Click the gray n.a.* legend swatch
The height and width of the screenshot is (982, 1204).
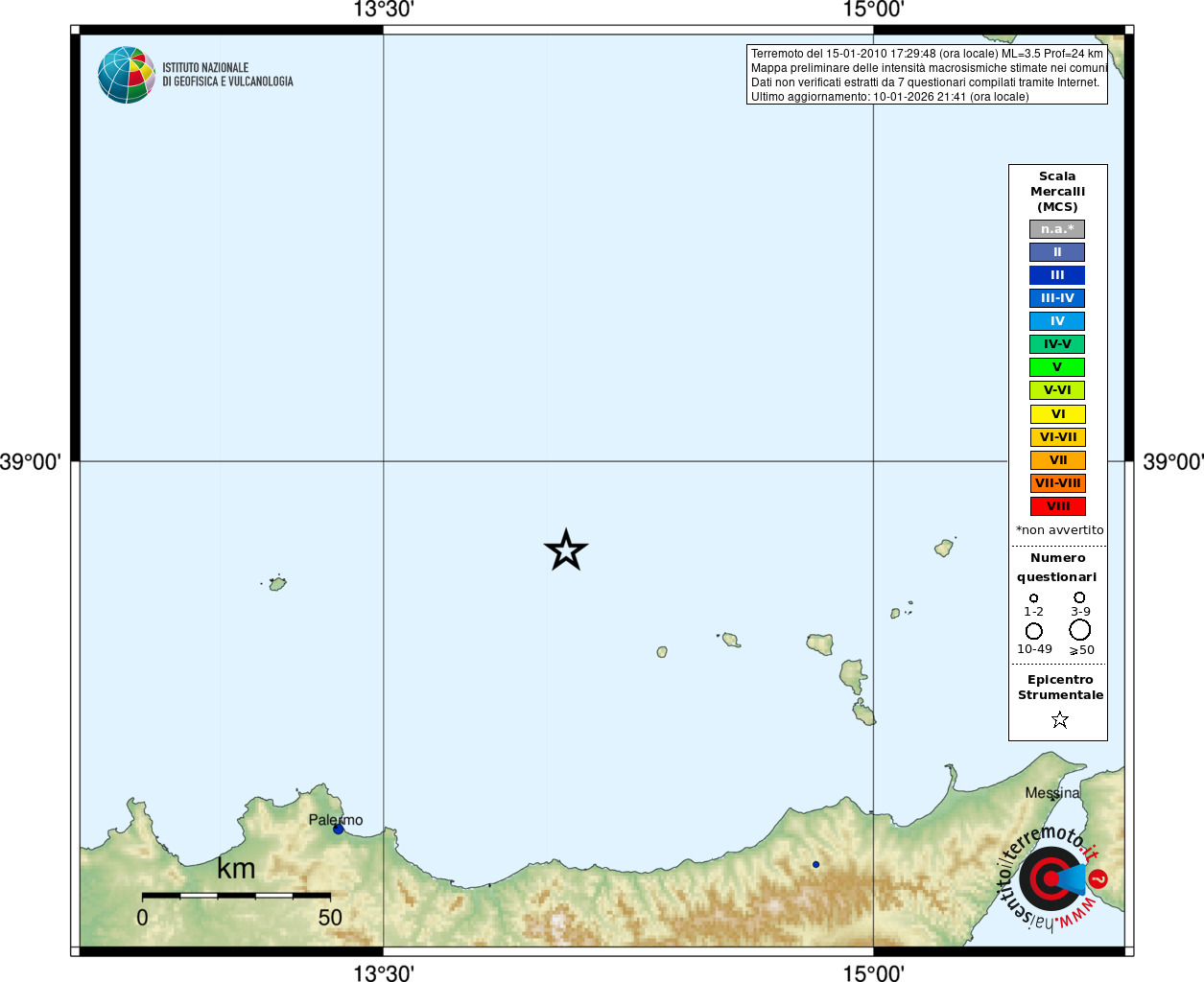1057,229
